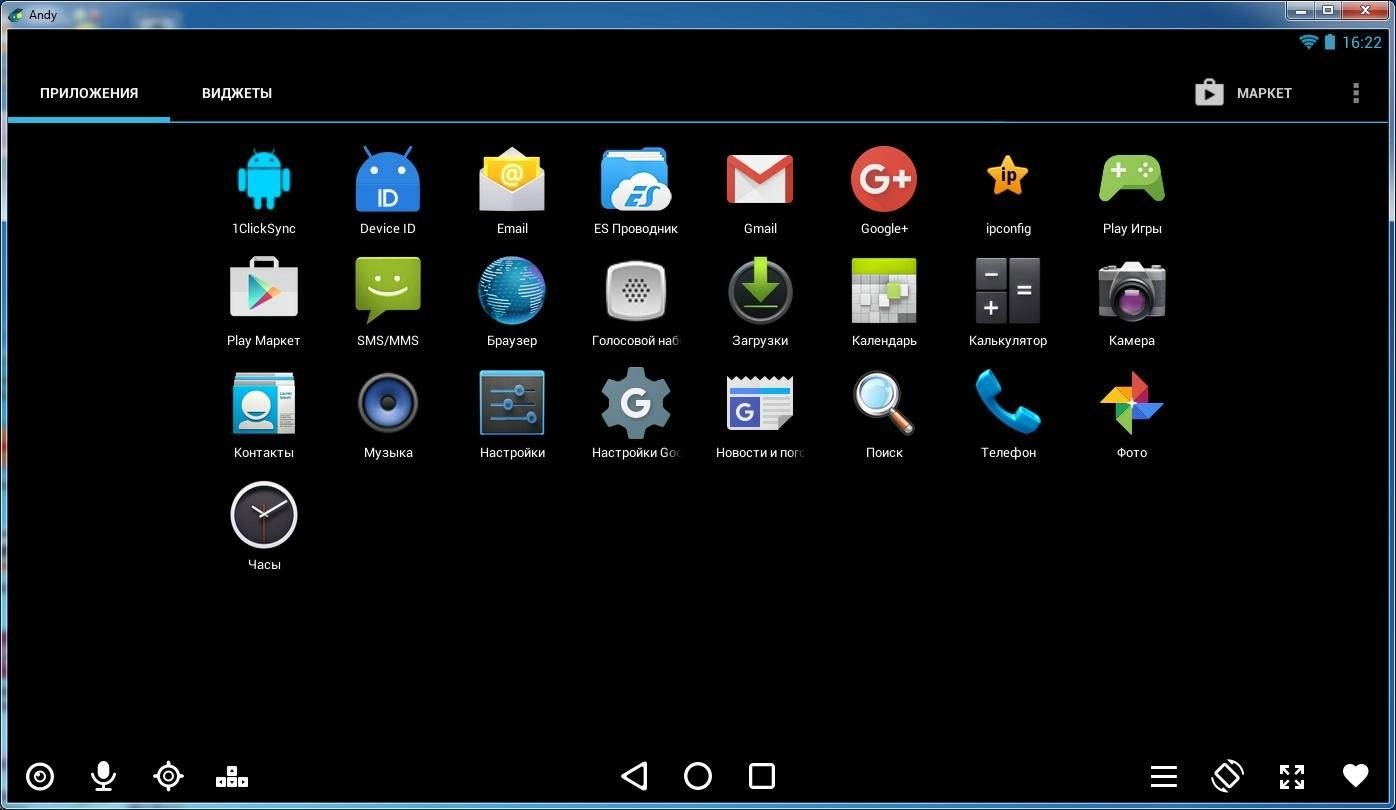Click the heart icon in Andy toolbar
This screenshot has width=1396, height=810.
(x=1355, y=776)
